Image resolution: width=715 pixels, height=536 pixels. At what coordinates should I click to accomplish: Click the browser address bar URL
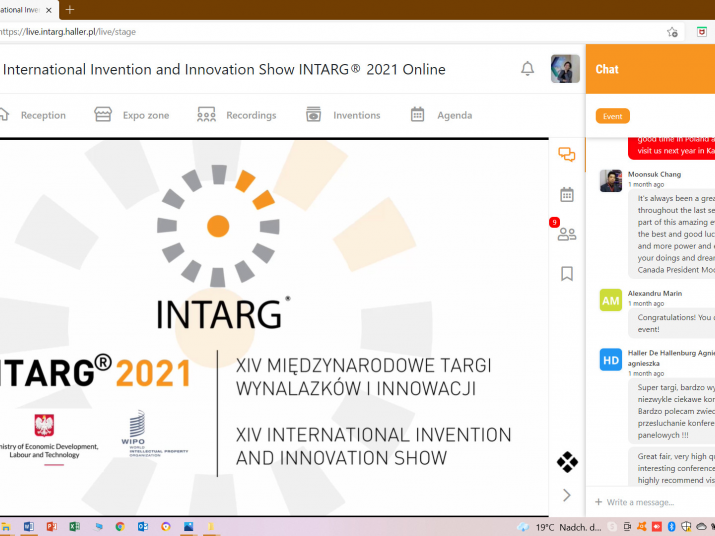click(x=70, y=32)
